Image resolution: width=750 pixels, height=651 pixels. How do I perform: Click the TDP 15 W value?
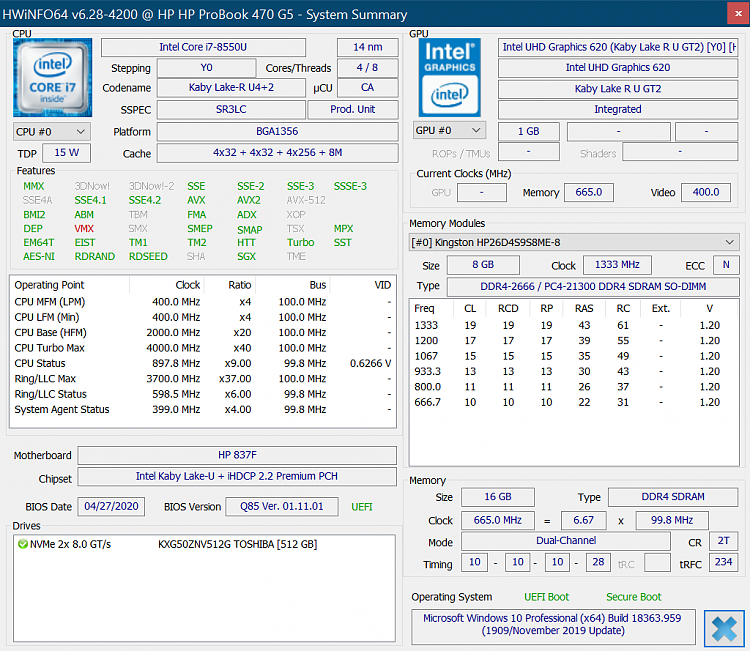click(x=66, y=153)
